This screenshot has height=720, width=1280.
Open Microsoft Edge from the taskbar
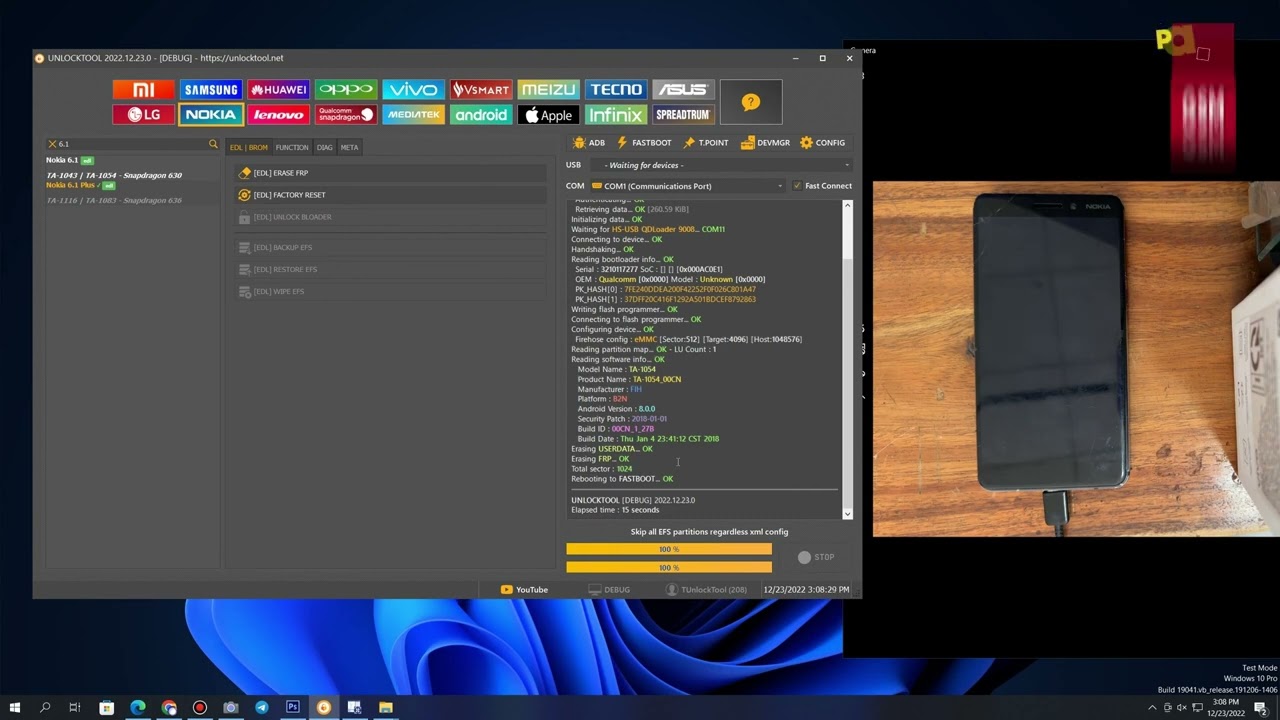coord(138,708)
